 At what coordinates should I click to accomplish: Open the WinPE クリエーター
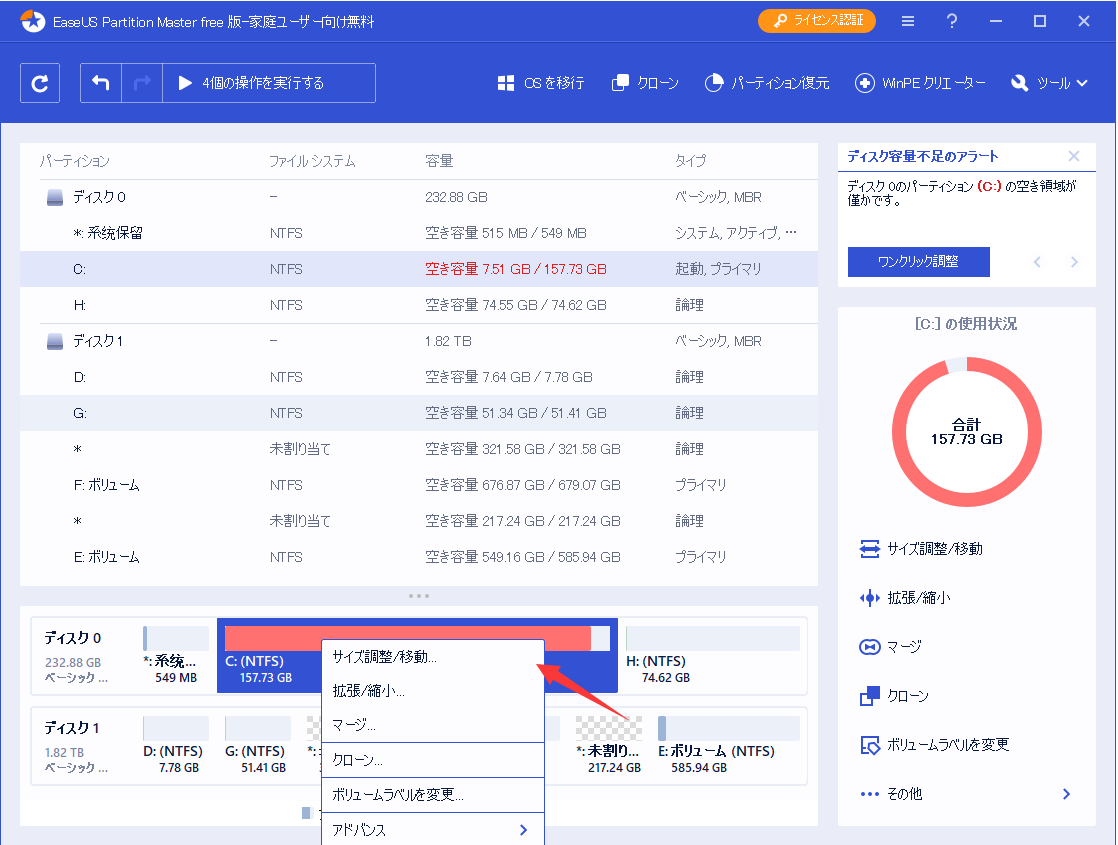[x=920, y=83]
